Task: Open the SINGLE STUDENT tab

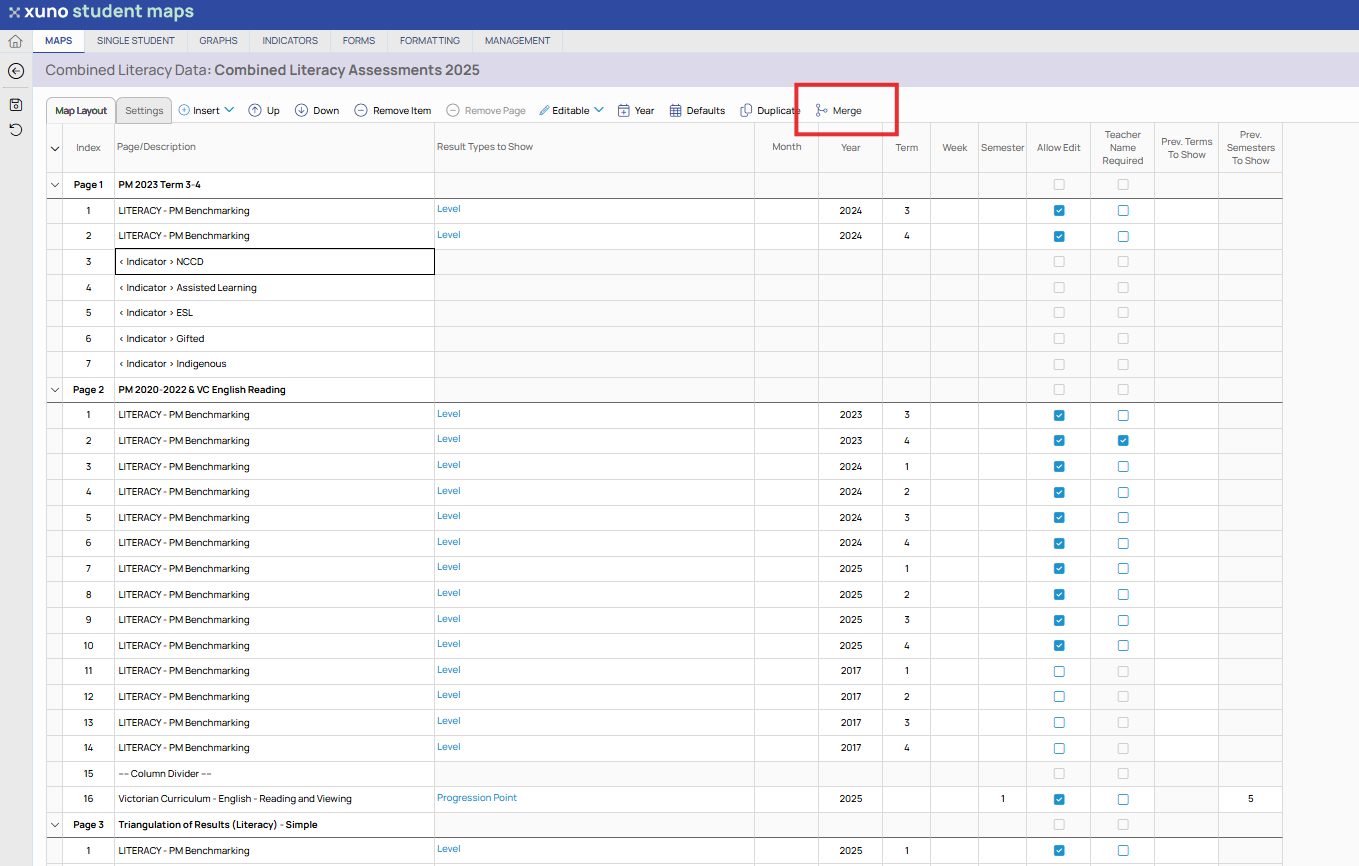Action: point(136,41)
